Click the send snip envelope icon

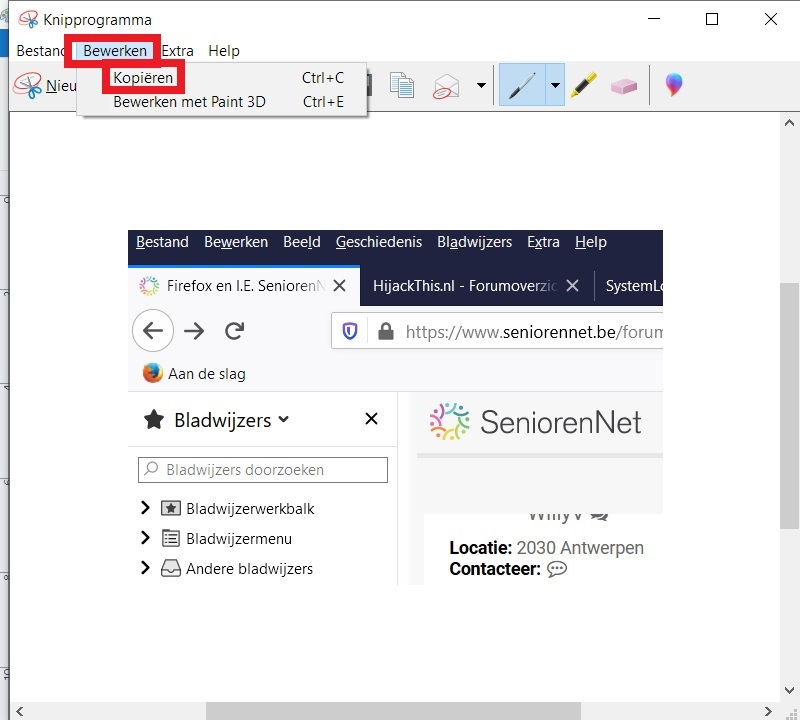pyautogui.click(x=446, y=86)
